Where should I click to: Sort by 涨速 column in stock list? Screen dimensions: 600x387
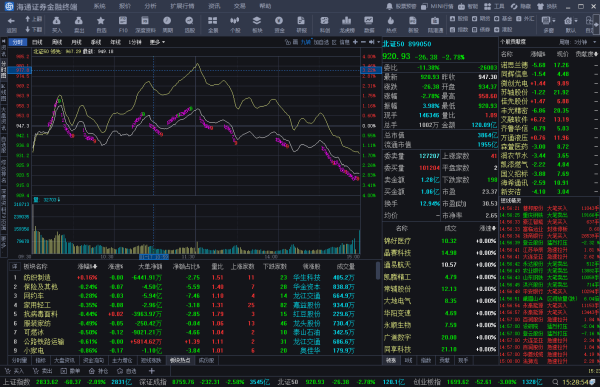(488, 229)
